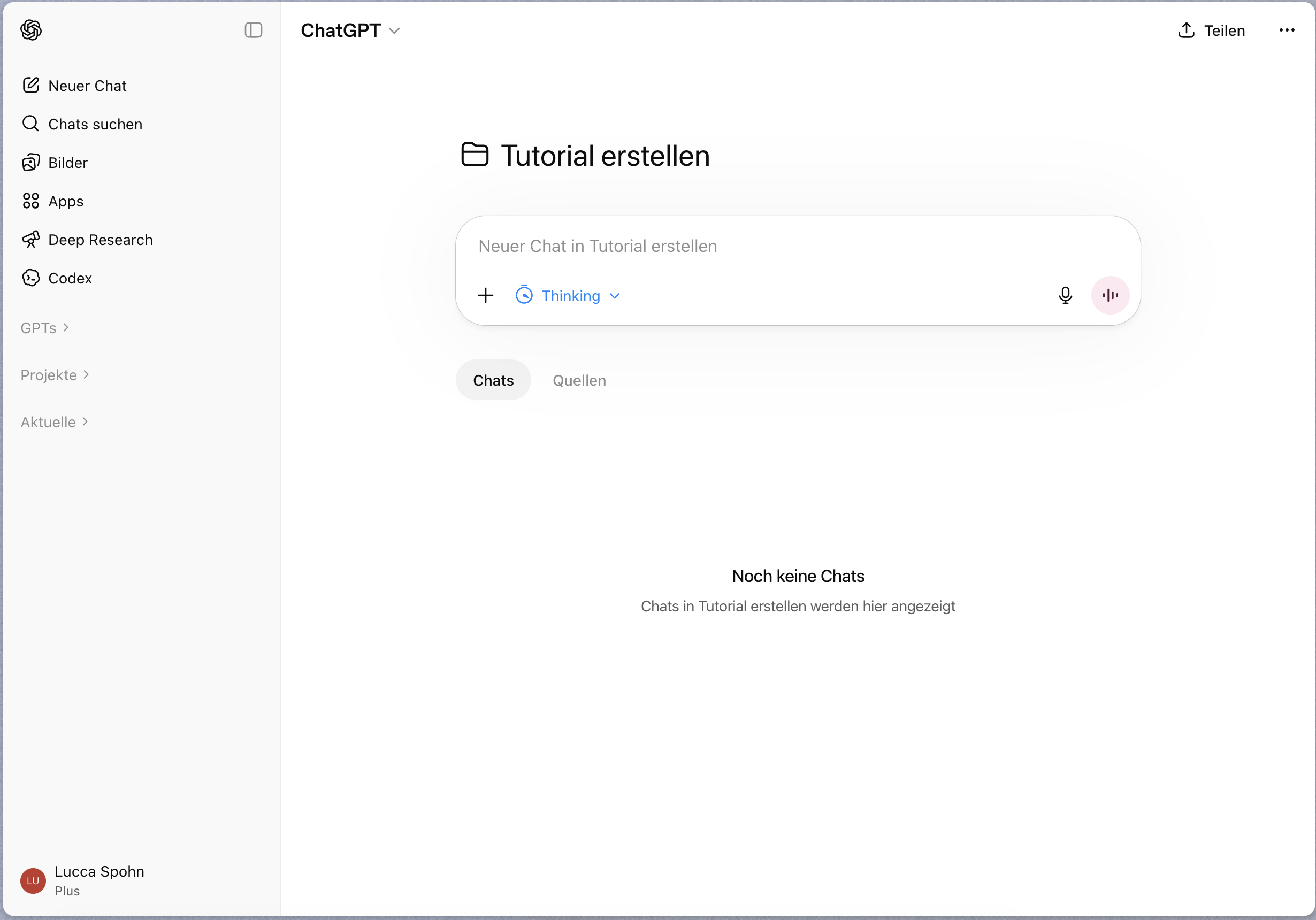The width and height of the screenshot is (1316, 920).
Task: Click the Teilen share button
Action: click(1211, 30)
